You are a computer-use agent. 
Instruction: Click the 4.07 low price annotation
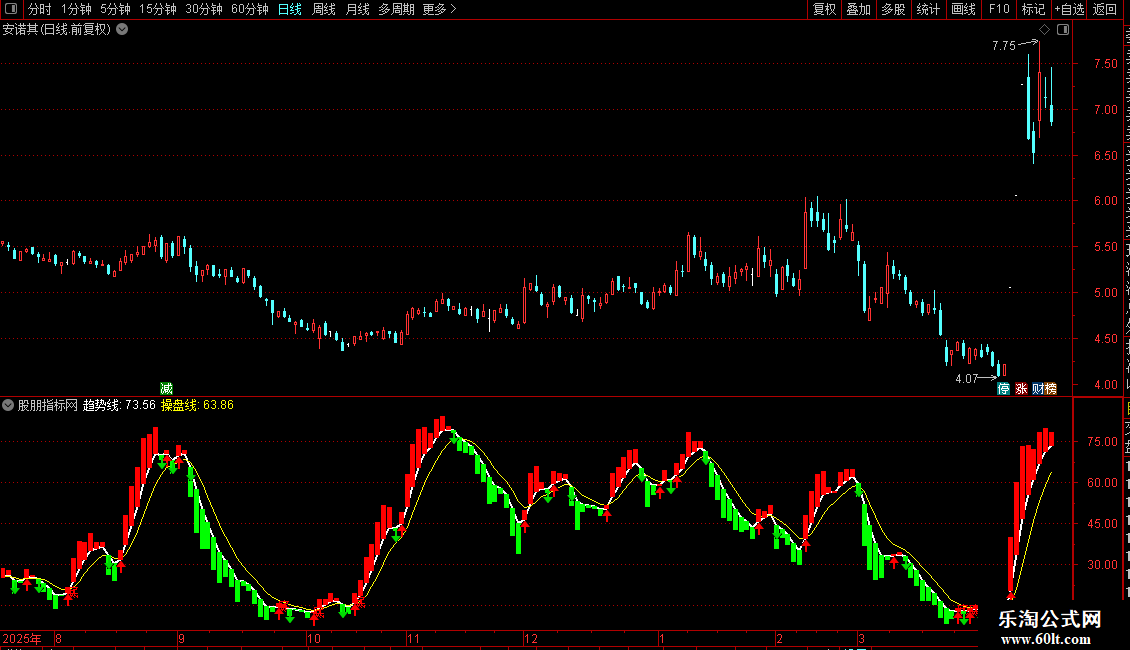pyautogui.click(x=967, y=378)
